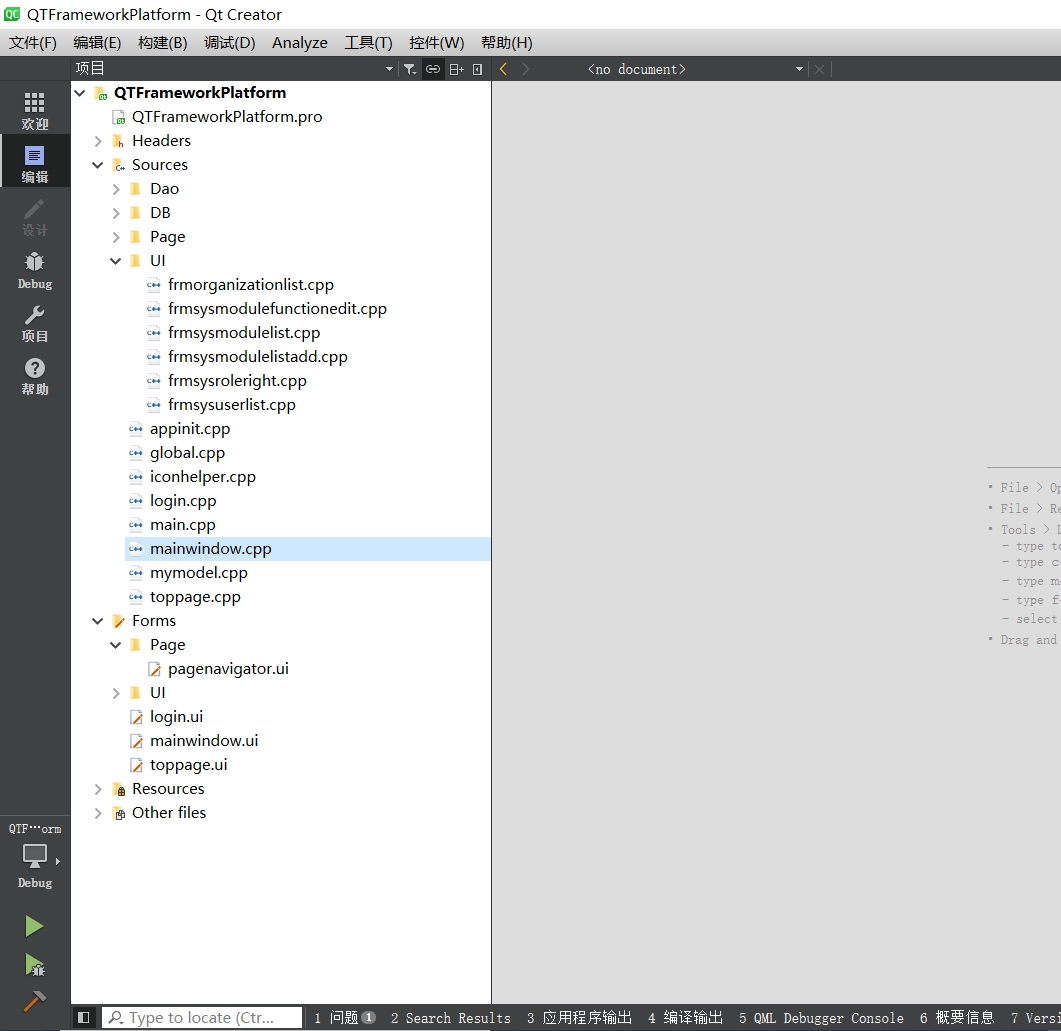Open the 3 应用程序输出 pane
This screenshot has height=1031, width=1061.
click(x=579, y=1017)
